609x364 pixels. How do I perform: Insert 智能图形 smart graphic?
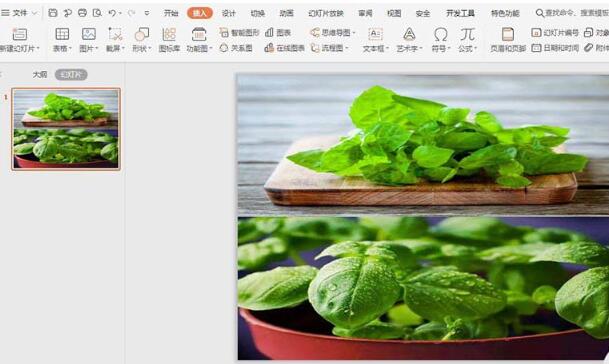pyautogui.click(x=239, y=33)
